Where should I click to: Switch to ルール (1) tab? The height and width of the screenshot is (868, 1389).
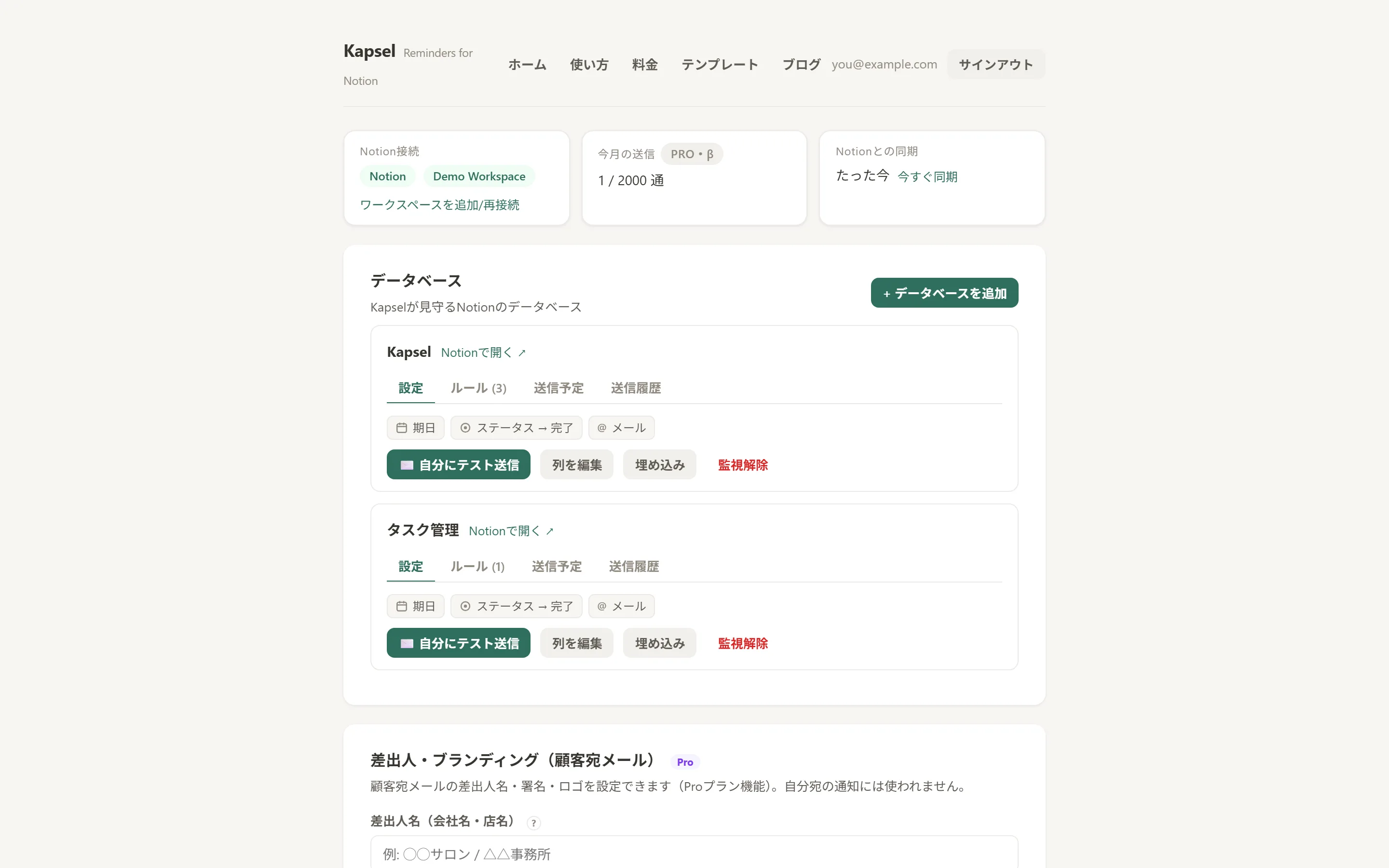477,567
